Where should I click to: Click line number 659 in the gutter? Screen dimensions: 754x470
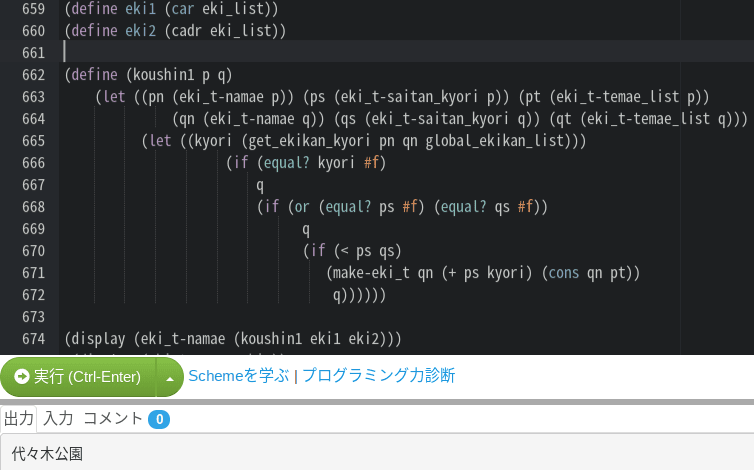point(33,9)
